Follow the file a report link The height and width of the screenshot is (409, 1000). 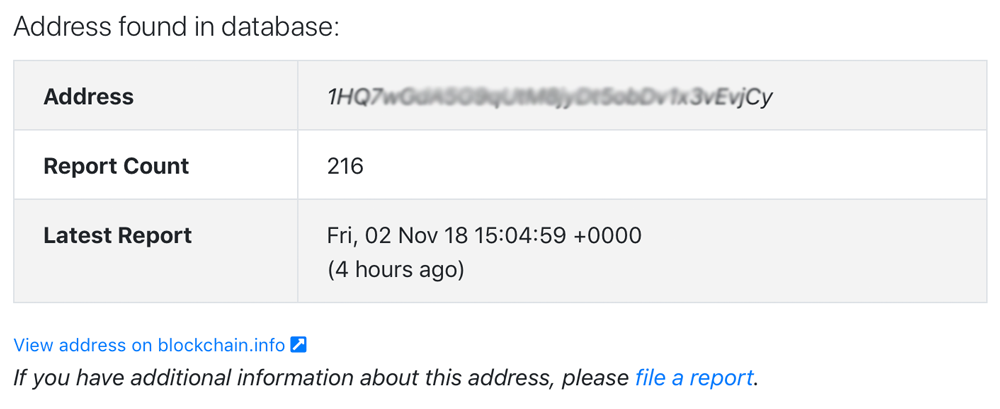(694, 378)
